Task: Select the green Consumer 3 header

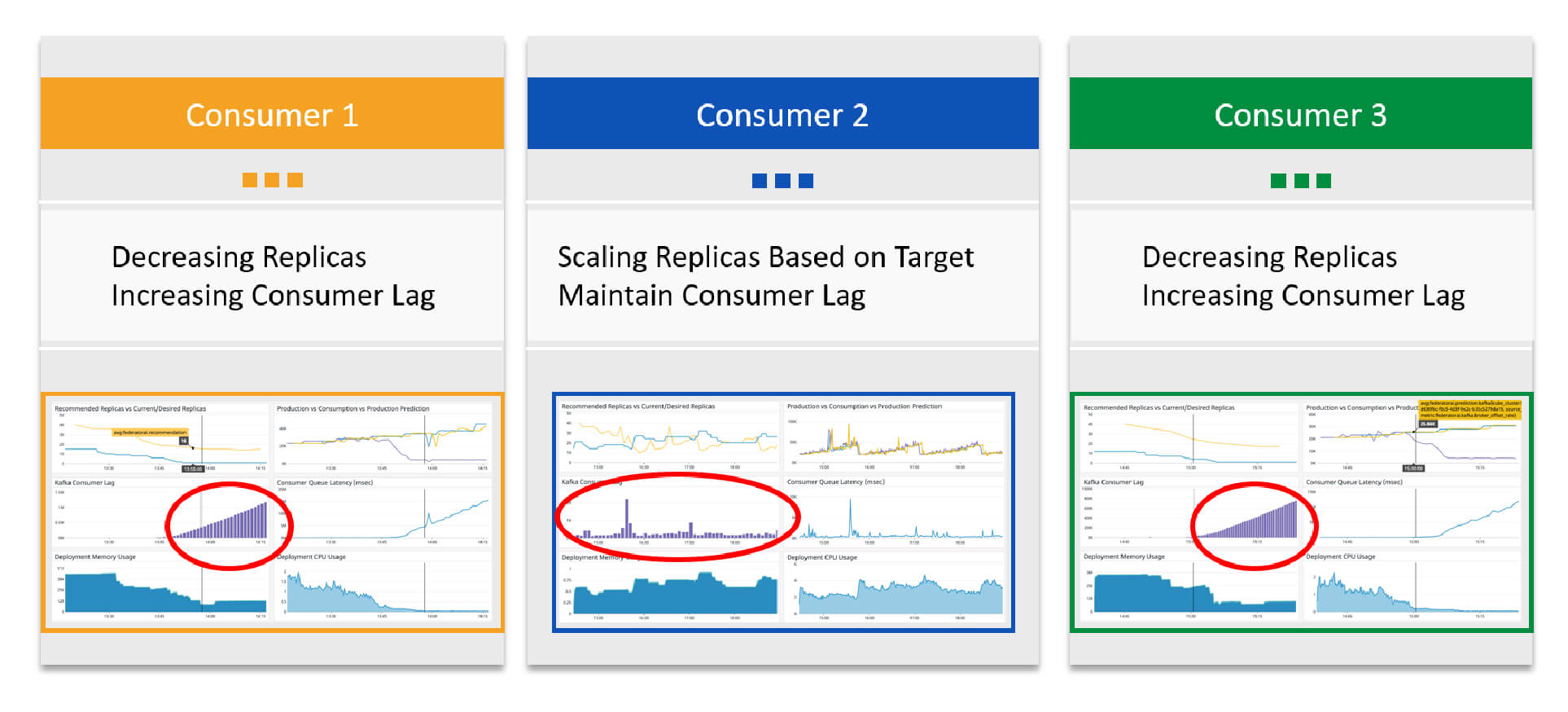Action: (x=1300, y=113)
